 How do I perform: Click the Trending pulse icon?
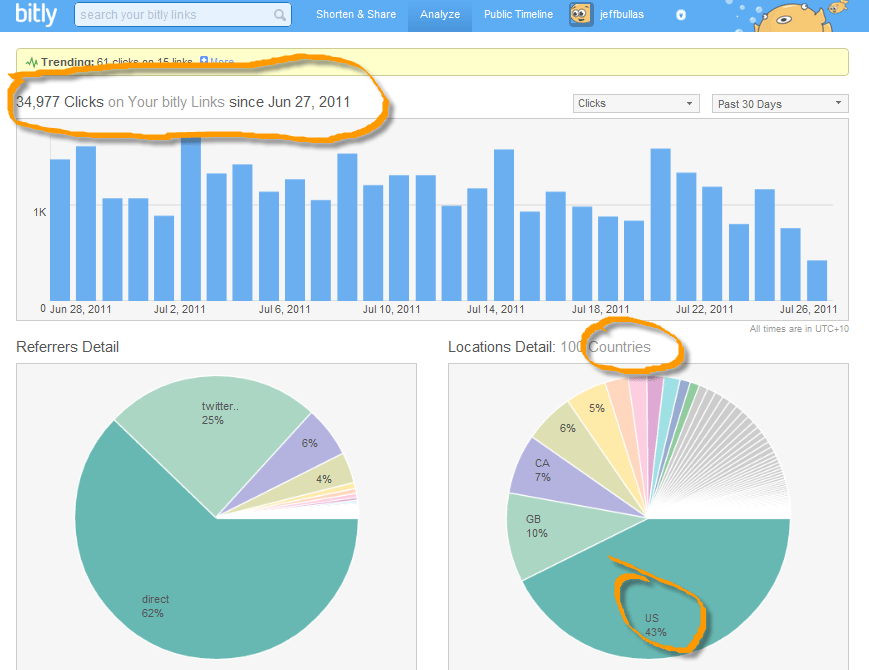(32, 62)
